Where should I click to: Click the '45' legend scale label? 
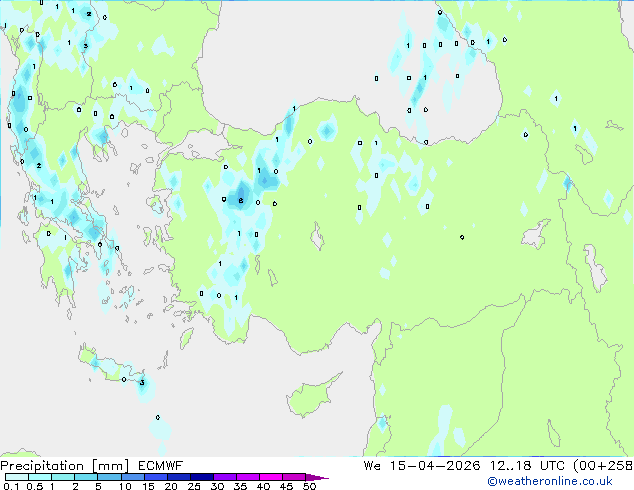coord(286,486)
